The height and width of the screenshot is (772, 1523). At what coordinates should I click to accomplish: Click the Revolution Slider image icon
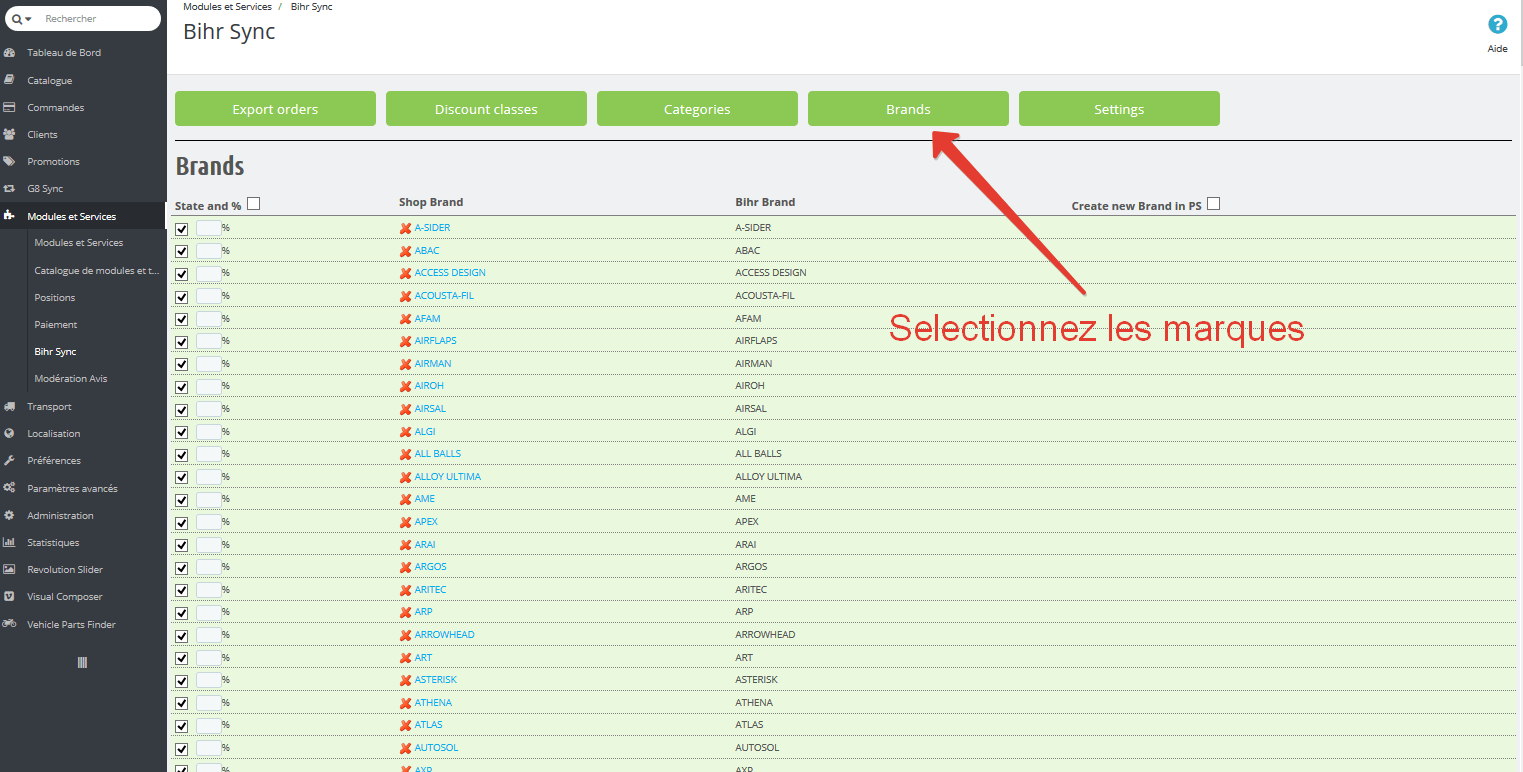point(9,569)
